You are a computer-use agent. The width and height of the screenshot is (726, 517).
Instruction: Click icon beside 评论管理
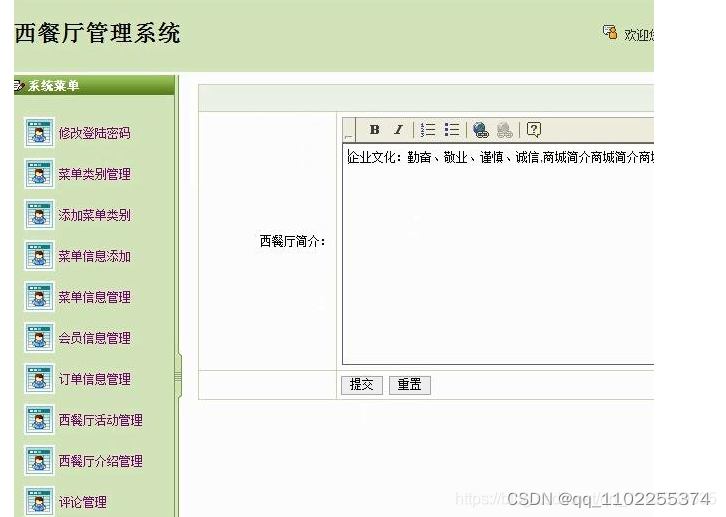pos(39,502)
